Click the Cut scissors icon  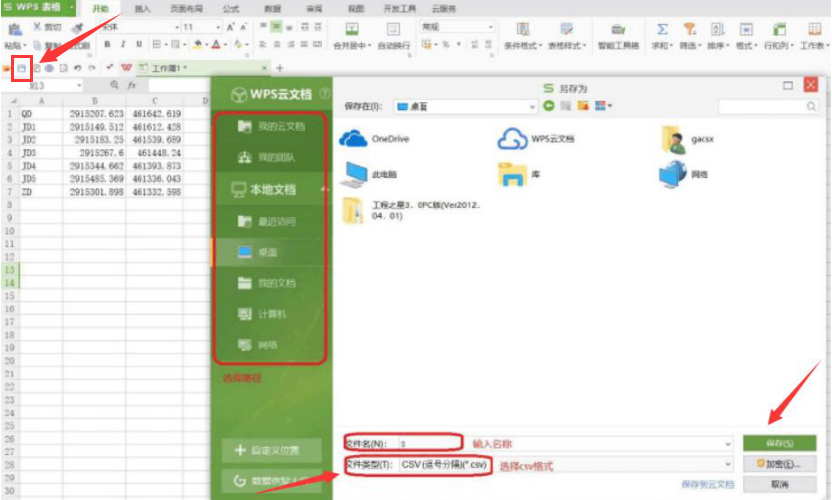(x=37, y=27)
